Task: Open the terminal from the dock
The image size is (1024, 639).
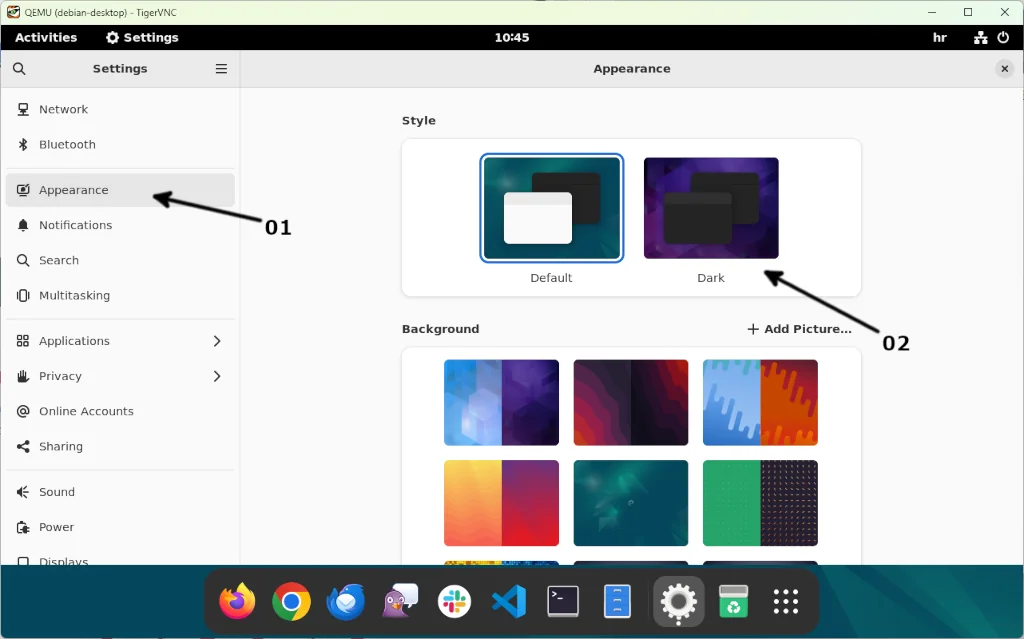Action: coord(562,601)
